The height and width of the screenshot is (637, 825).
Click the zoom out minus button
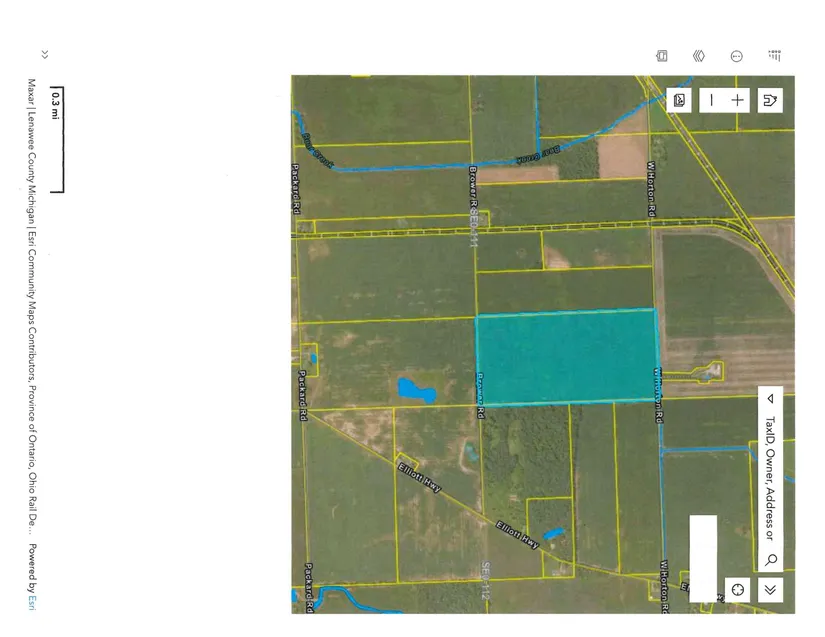coord(711,100)
